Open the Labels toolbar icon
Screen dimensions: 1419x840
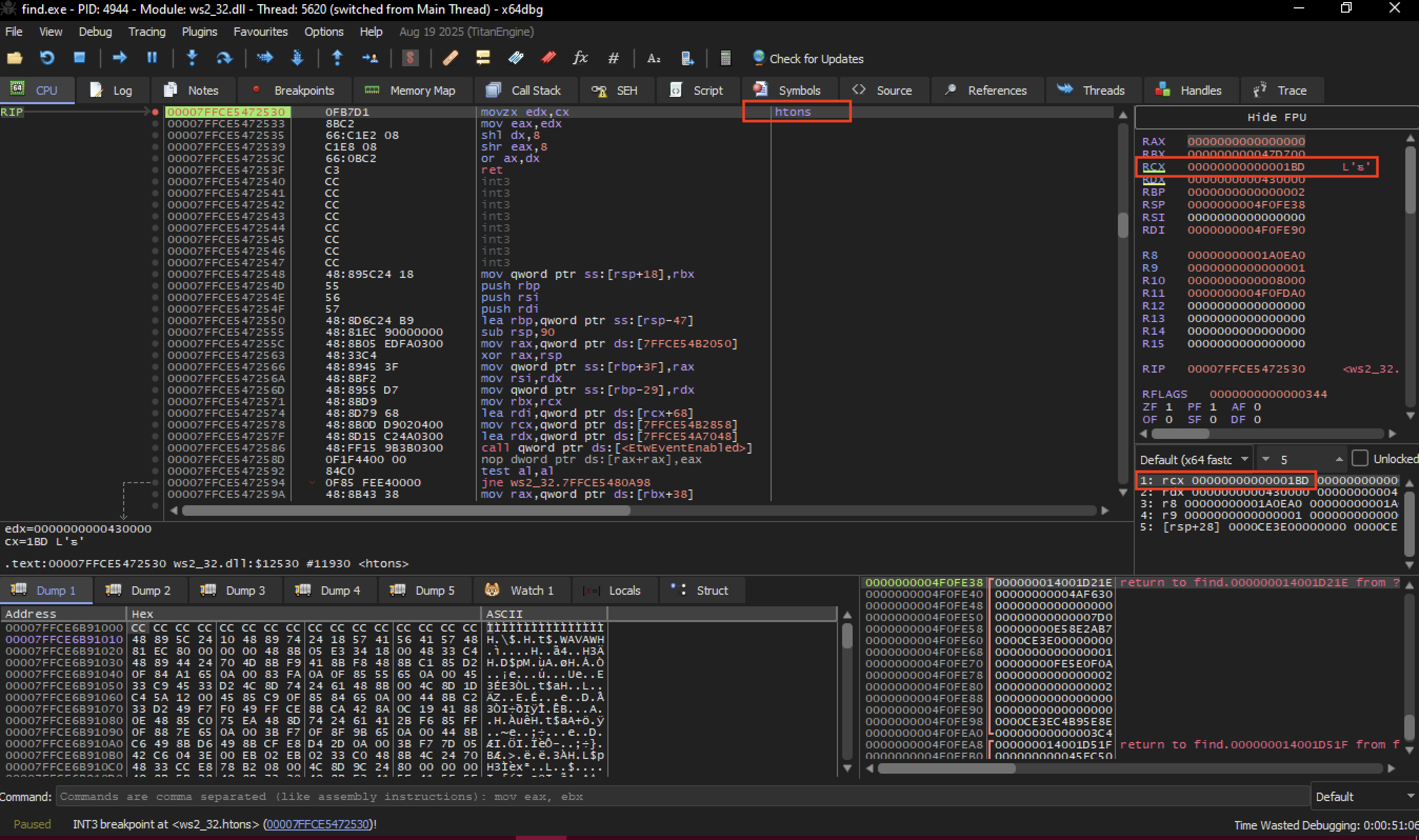coord(516,58)
